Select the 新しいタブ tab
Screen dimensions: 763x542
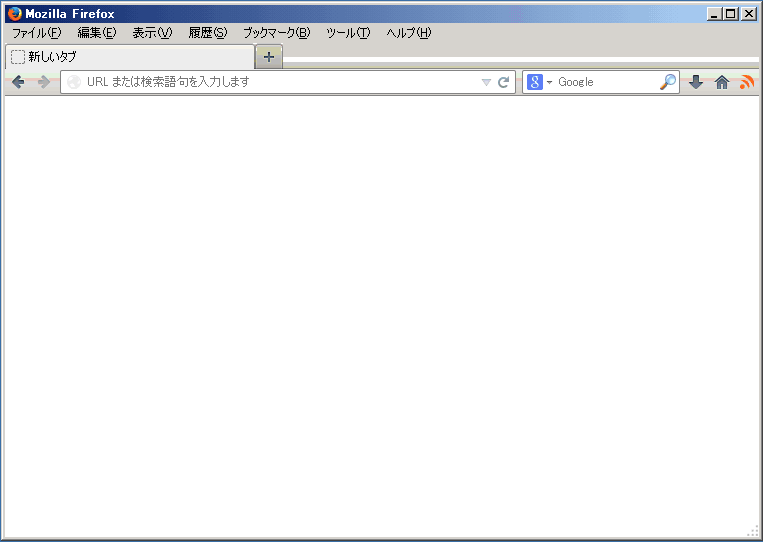point(130,57)
